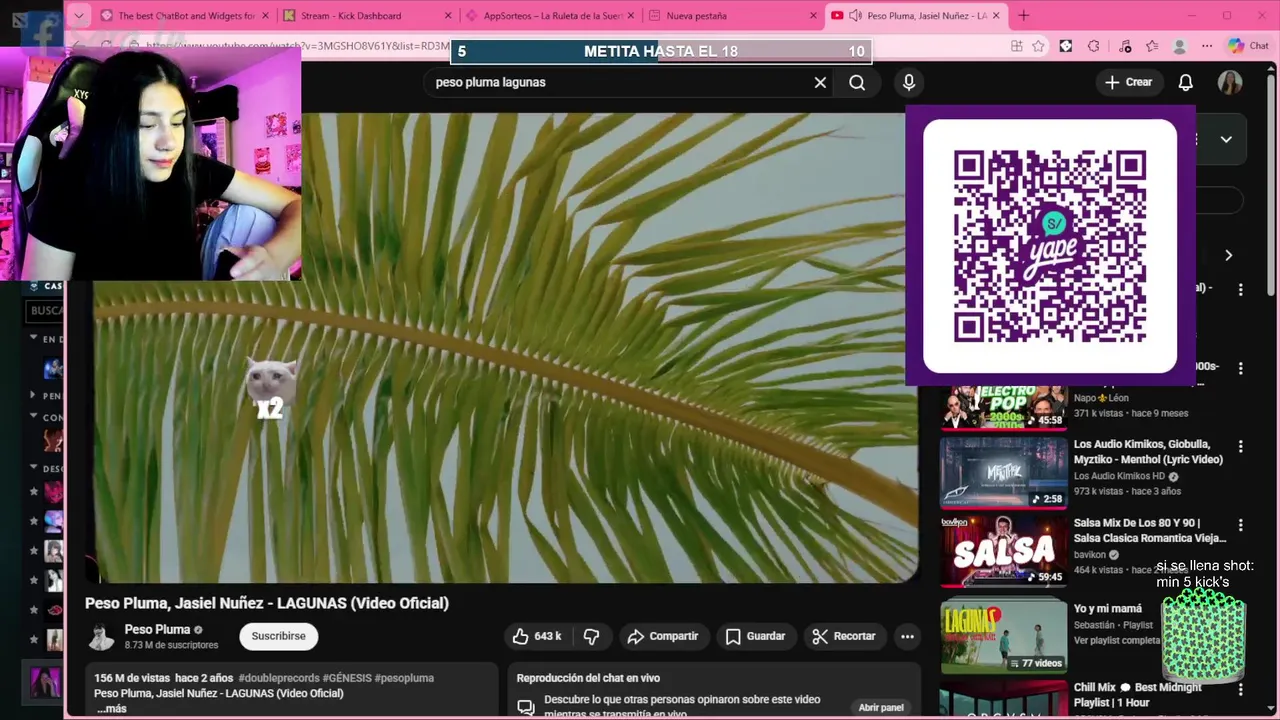Screen dimensions: 1280x720
Task: Click the Menthol video thumbnail 2:58
Action: (x=1003, y=472)
